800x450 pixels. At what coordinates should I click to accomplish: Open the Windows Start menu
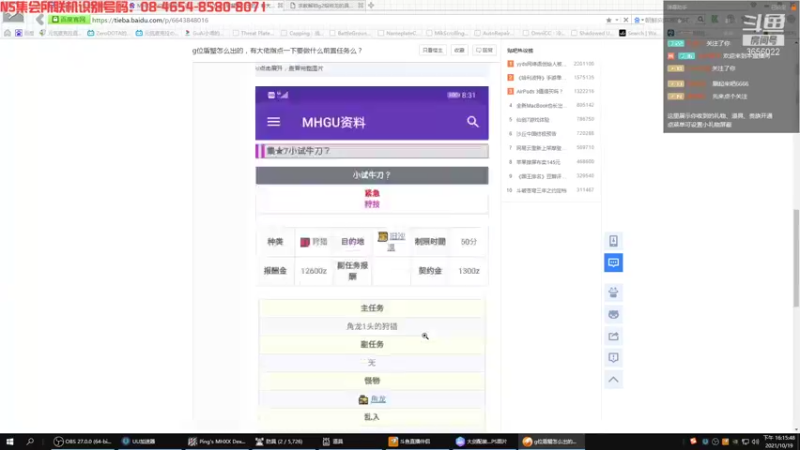tap(10, 441)
